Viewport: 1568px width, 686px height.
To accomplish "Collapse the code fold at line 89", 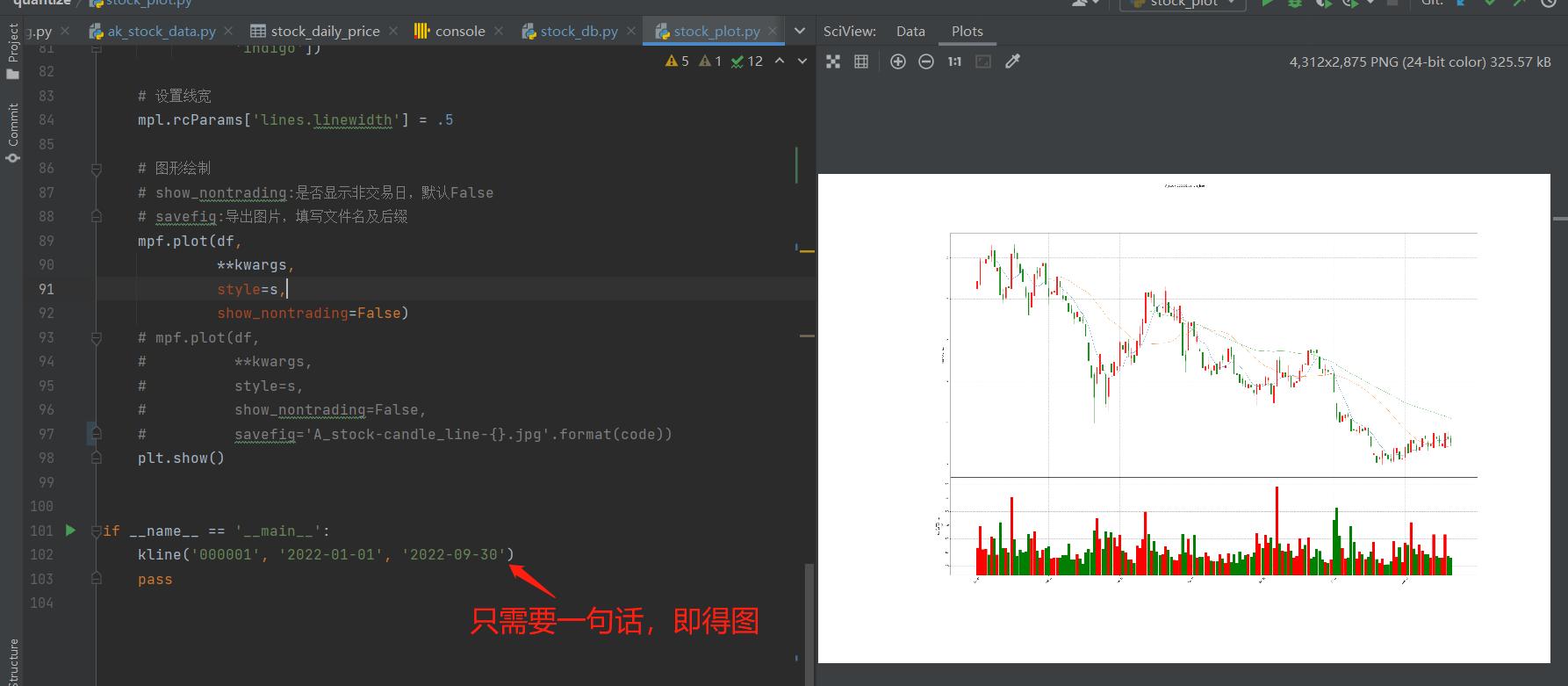I will coord(97,241).
